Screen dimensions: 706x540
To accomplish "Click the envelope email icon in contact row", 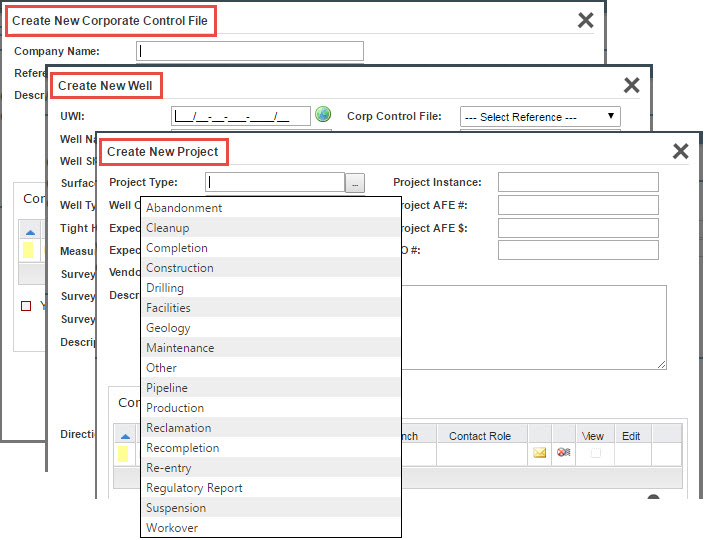I will (539, 453).
